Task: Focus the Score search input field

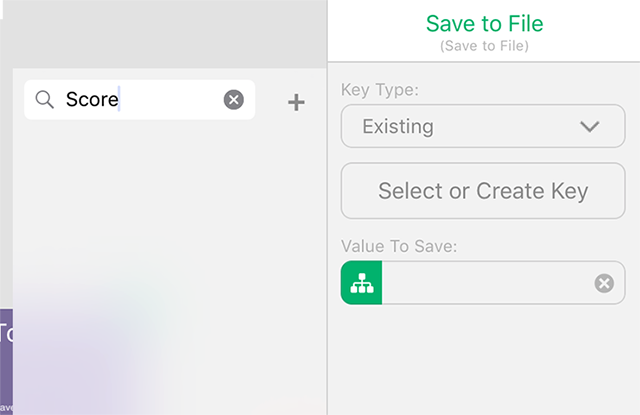Action: click(x=140, y=100)
